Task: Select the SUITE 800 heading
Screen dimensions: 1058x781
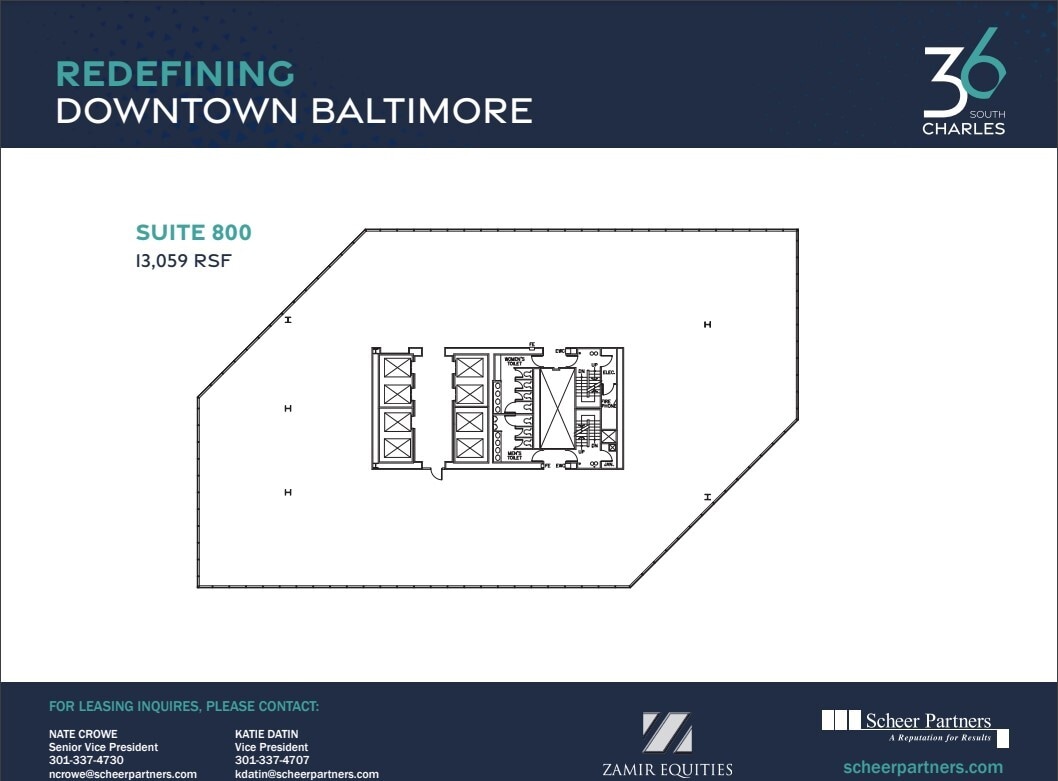Action: pos(194,232)
